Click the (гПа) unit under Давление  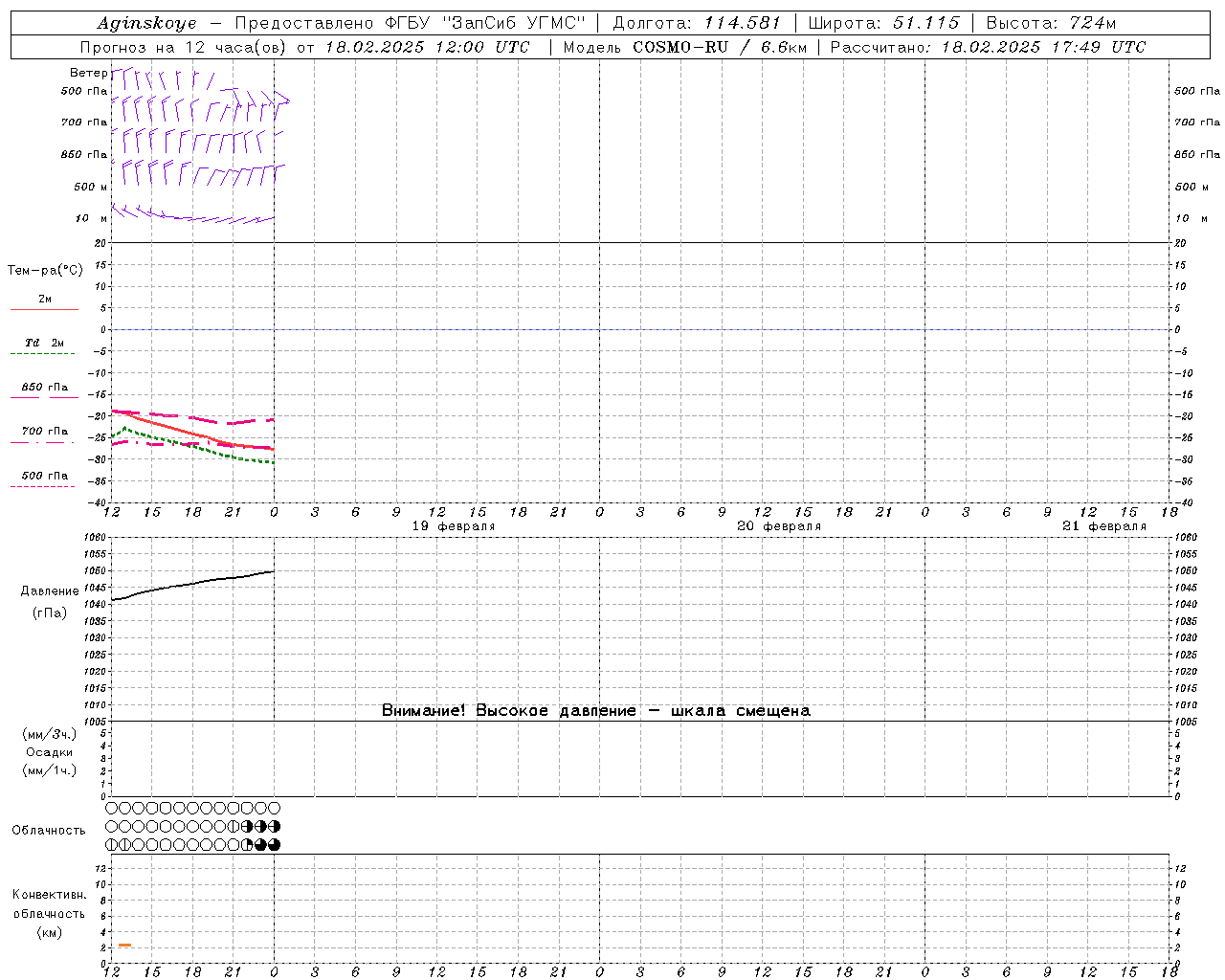(x=50, y=613)
